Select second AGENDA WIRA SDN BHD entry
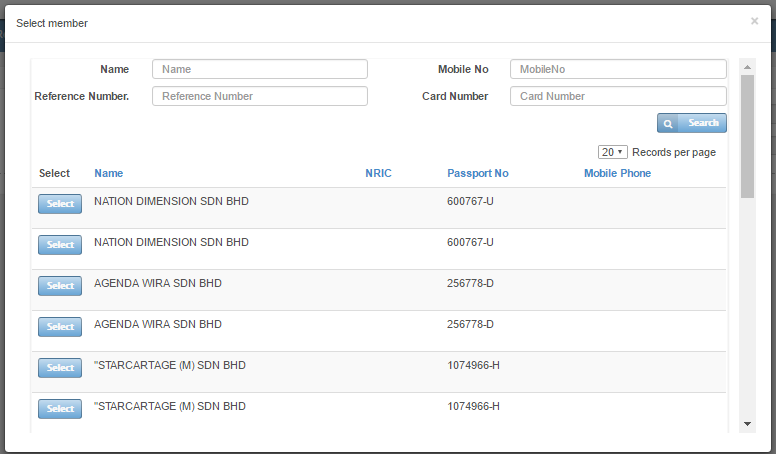 (60, 327)
